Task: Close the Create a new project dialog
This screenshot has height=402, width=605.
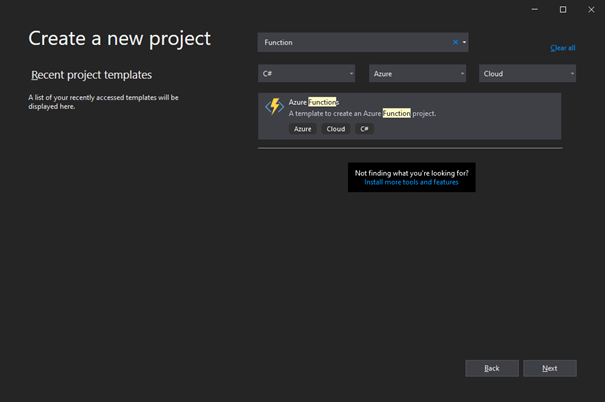Action: coord(590,9)
